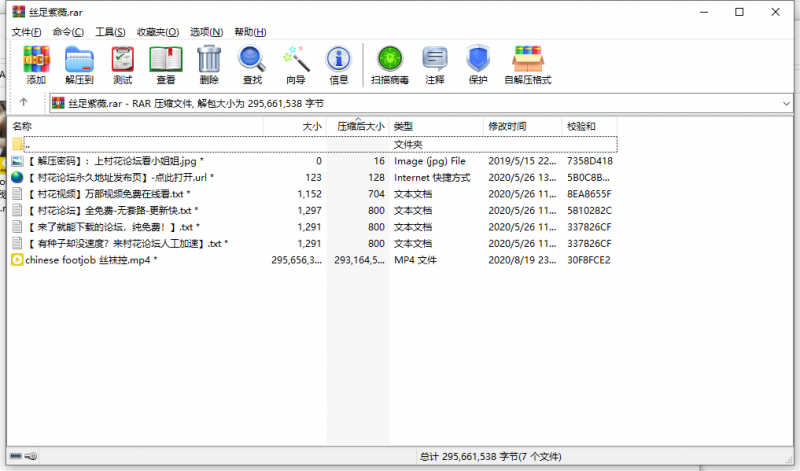800x471 pixels.
Task: Click the 自解压格式 (SFX) icon
Action: tap(527, 64)
